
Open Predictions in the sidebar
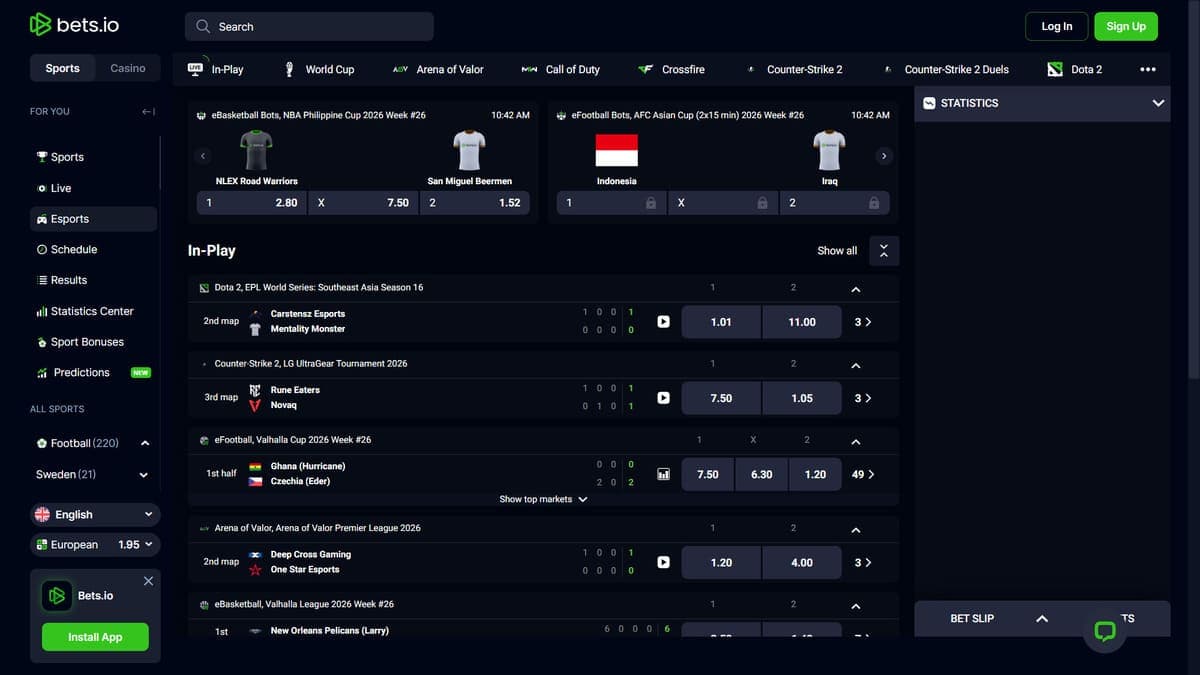[x=93, y=372]
